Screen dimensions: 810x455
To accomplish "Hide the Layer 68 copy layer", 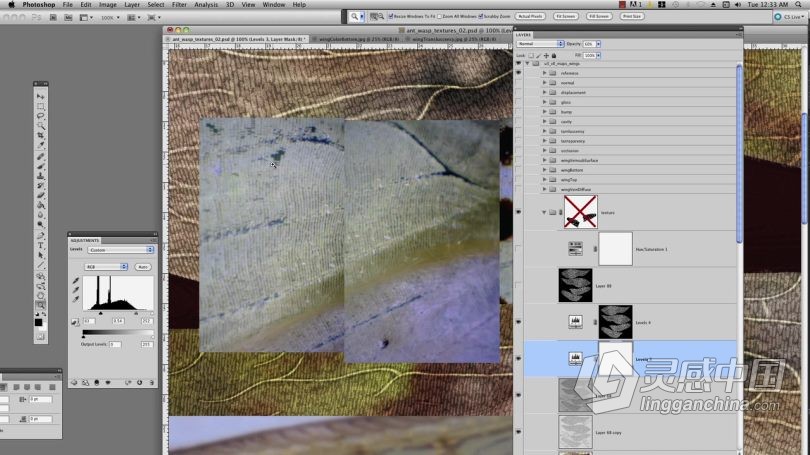I will click(519, 432).
